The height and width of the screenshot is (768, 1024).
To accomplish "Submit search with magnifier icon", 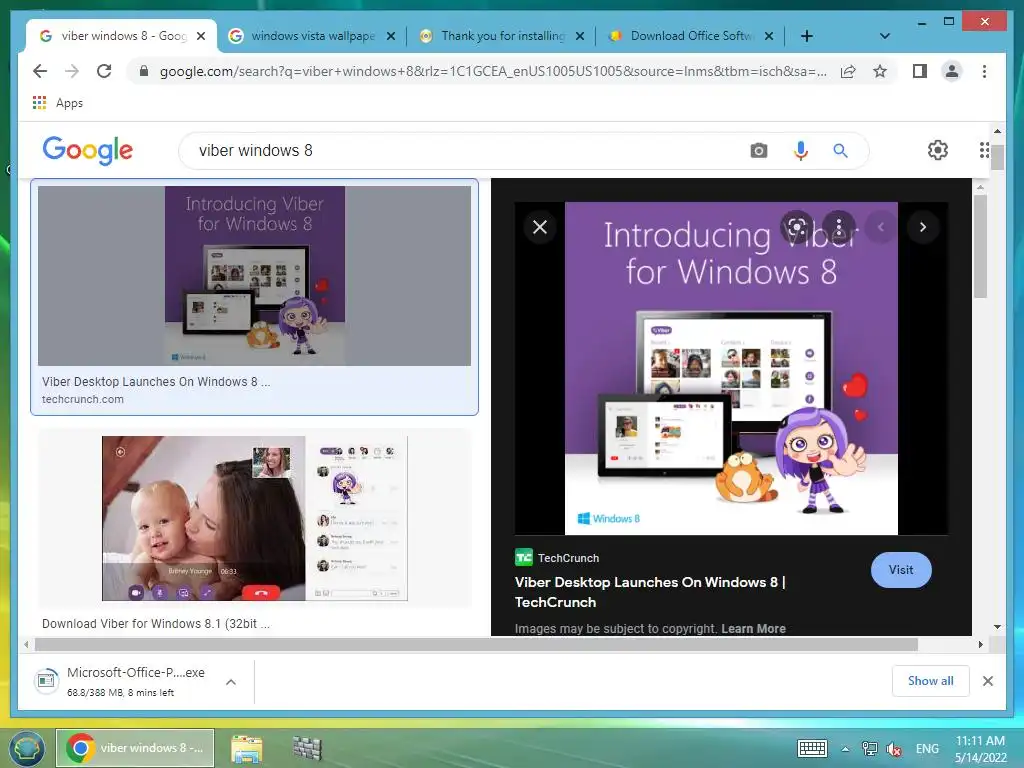I will pyautogui.click(x=840, y=151).
